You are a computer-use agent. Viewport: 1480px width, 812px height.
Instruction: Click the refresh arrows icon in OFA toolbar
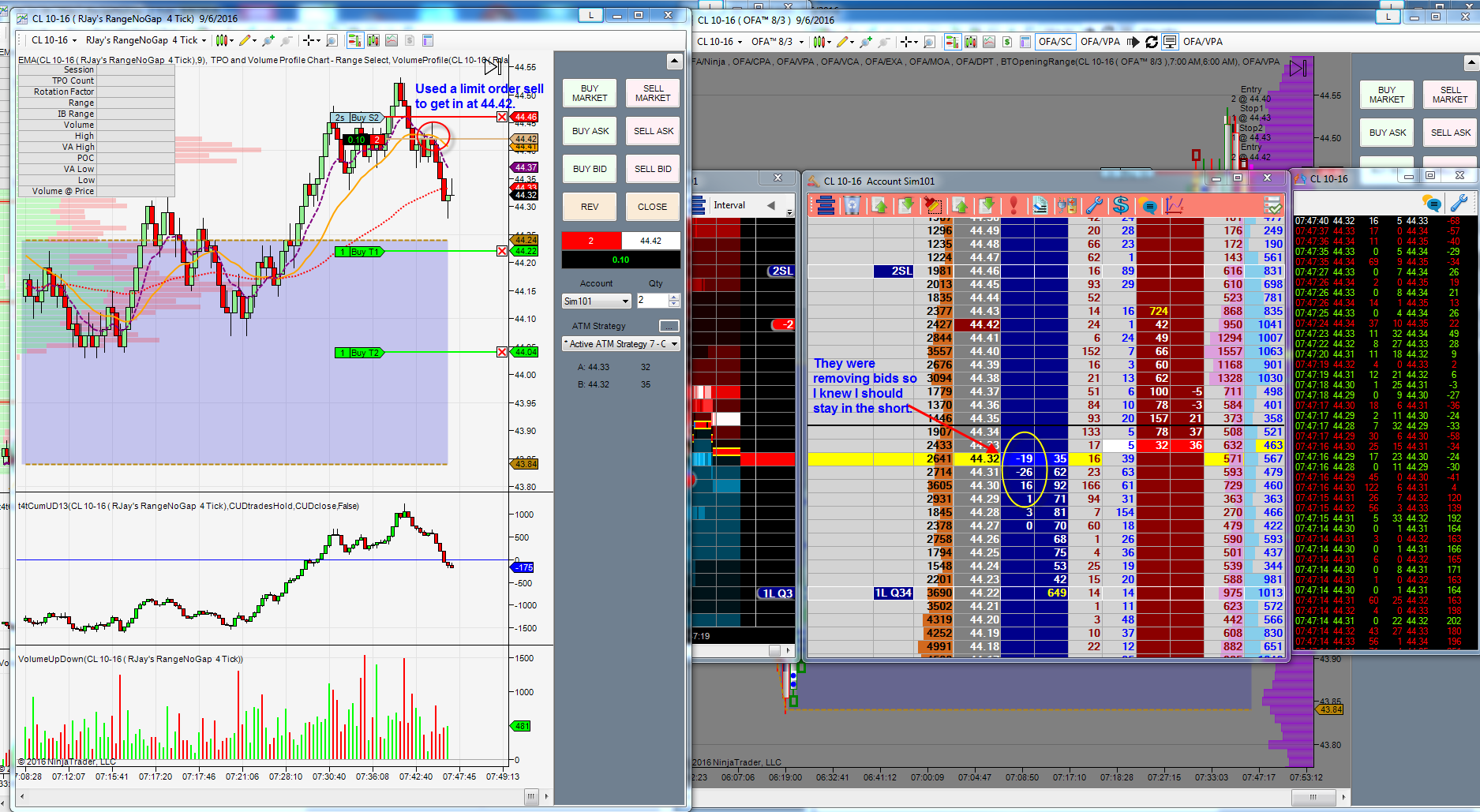(x=1152, y=42)
